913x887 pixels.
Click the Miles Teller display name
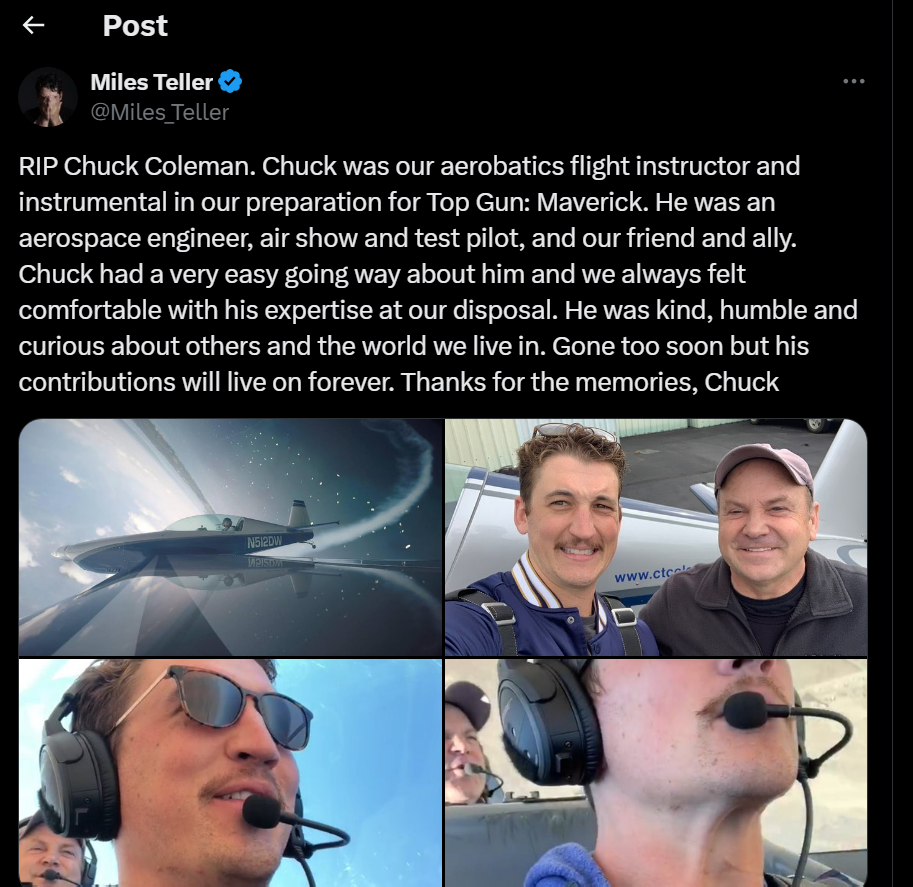coord(151,82)
